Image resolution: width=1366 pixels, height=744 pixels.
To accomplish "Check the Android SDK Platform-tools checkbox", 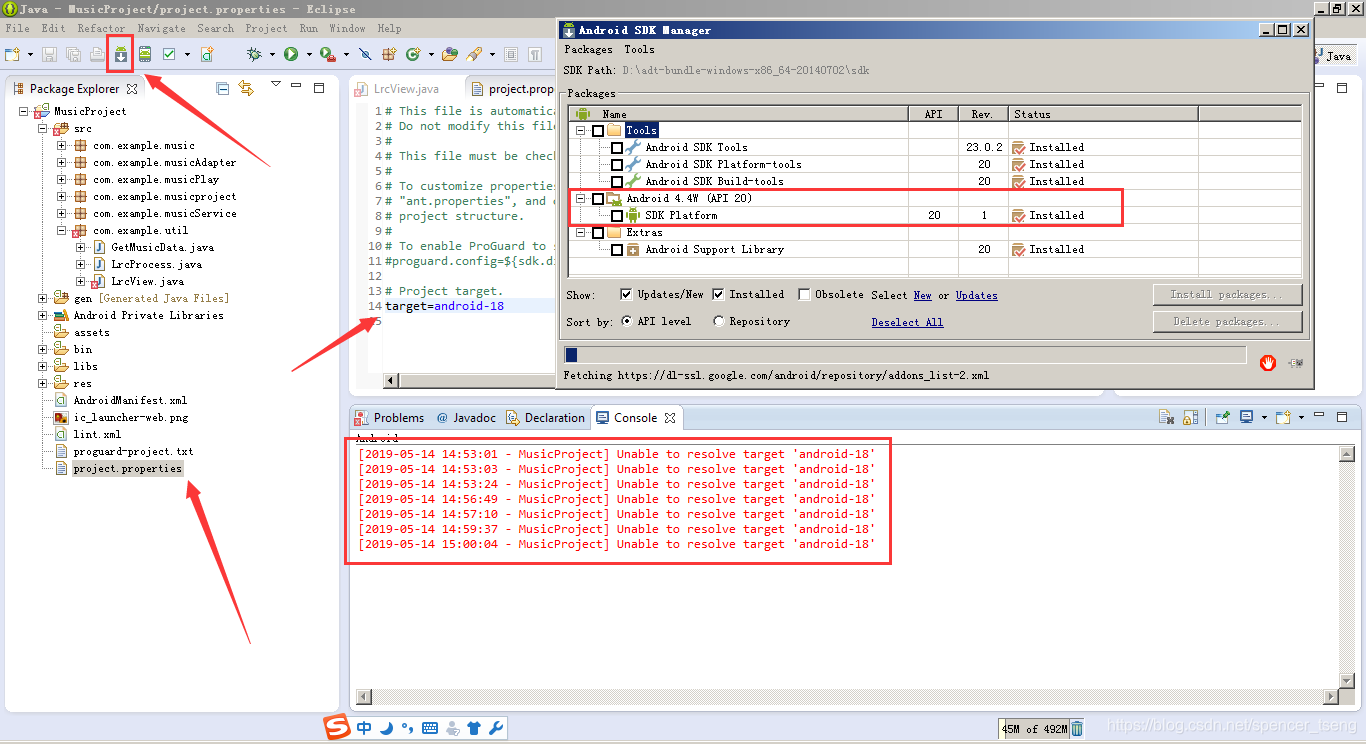I will [617, 164].
